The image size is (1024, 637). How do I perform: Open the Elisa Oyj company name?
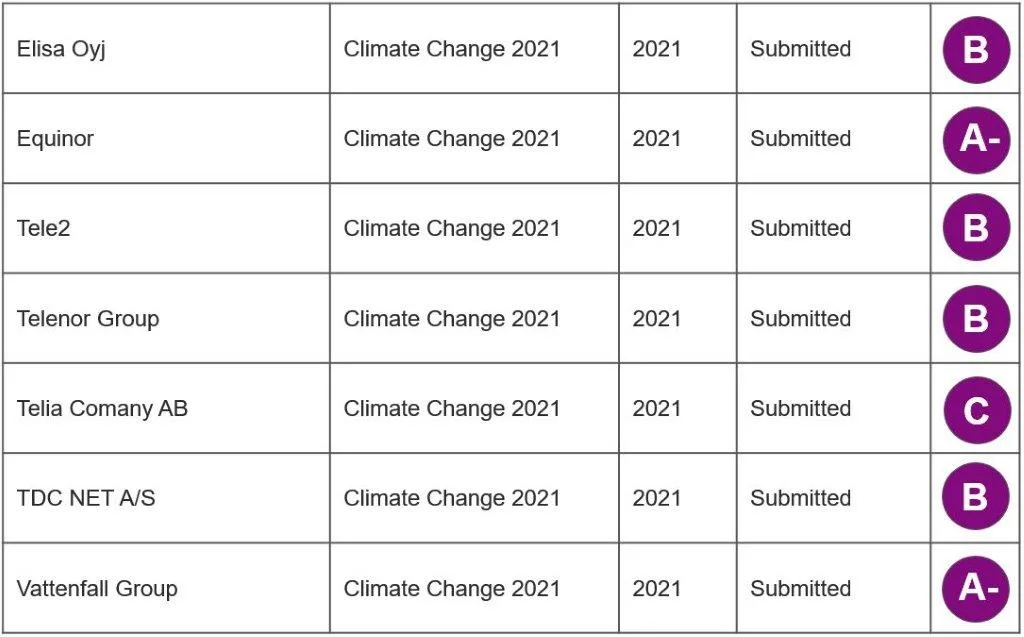point(61,50)
